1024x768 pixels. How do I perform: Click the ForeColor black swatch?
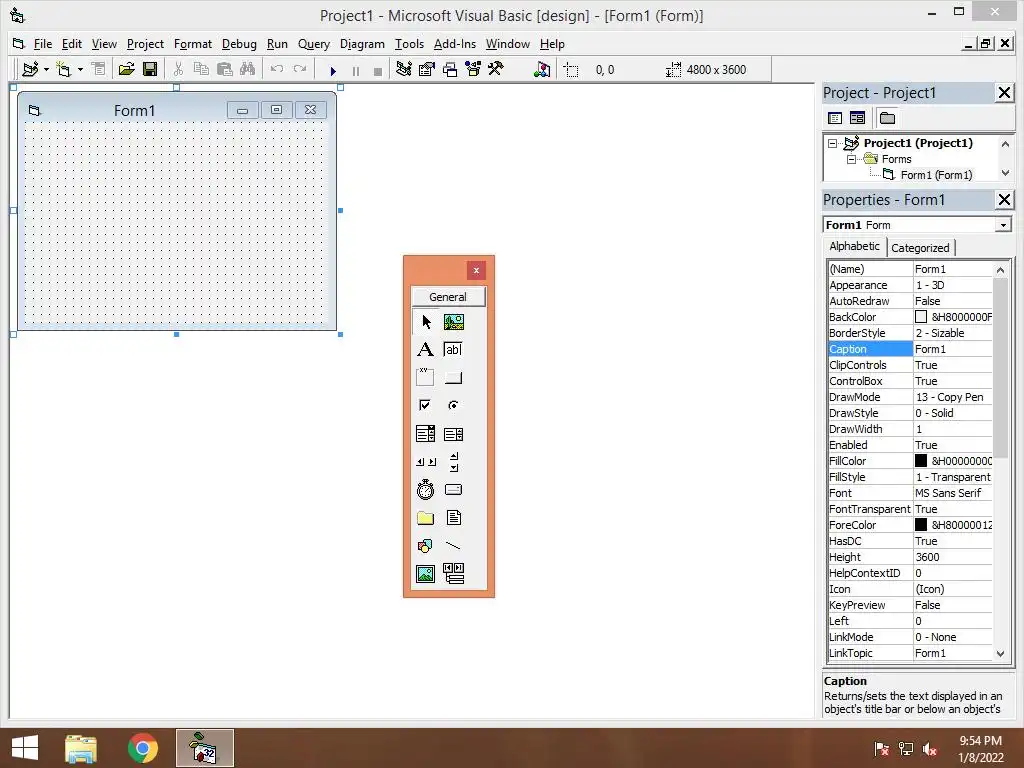(x=921, y=525)
